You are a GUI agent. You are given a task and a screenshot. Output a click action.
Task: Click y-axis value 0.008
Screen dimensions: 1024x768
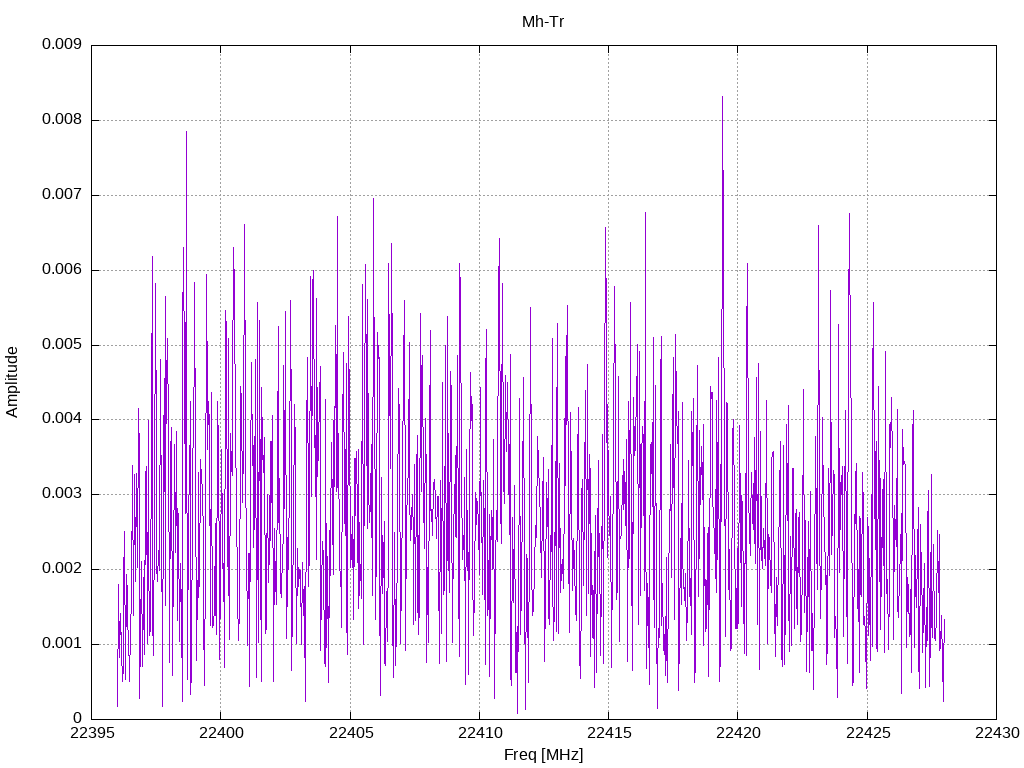pyautogui.click(x=62, y=120)
